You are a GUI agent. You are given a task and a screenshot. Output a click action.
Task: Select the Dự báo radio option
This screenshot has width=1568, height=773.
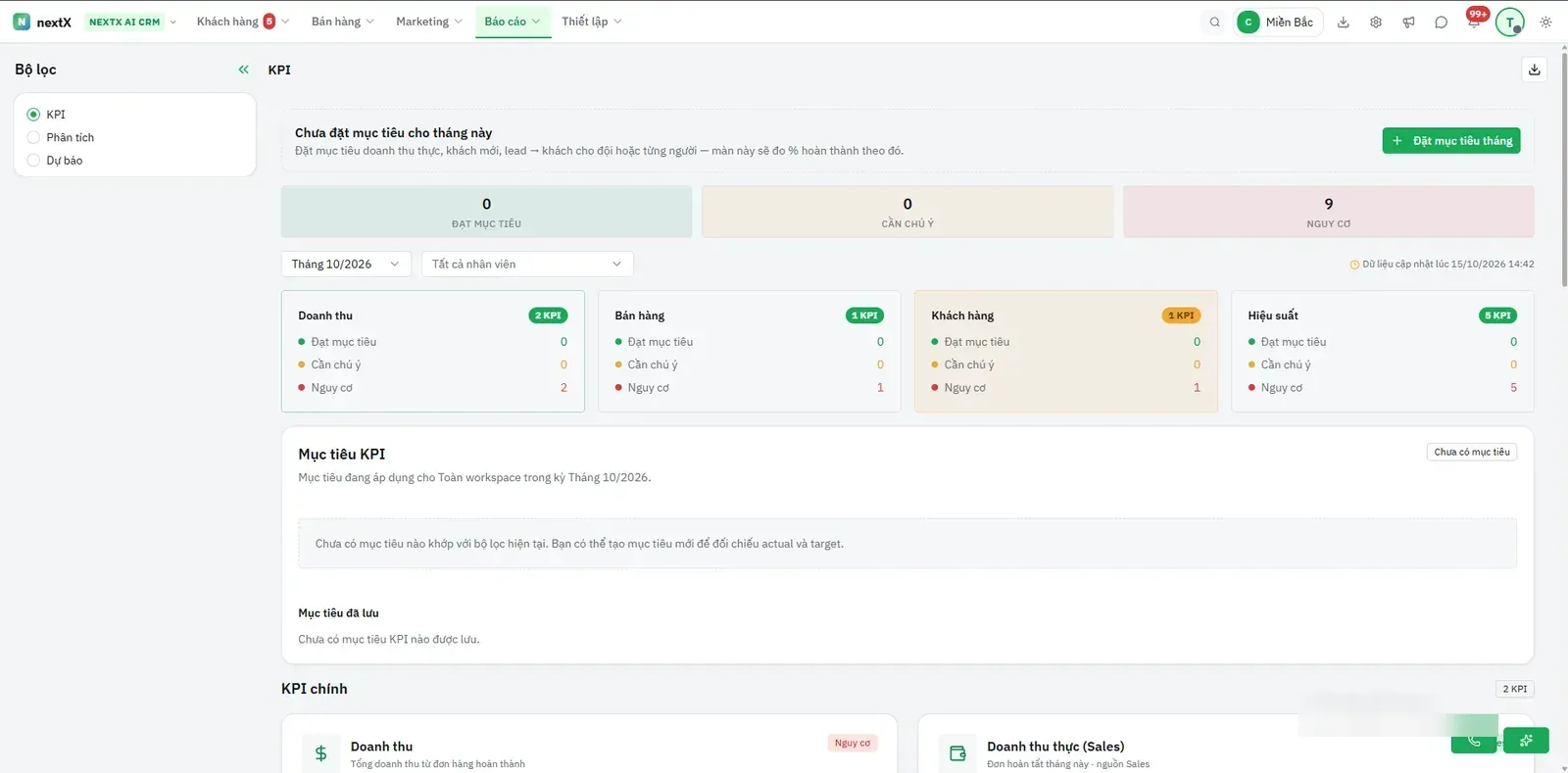33,160
